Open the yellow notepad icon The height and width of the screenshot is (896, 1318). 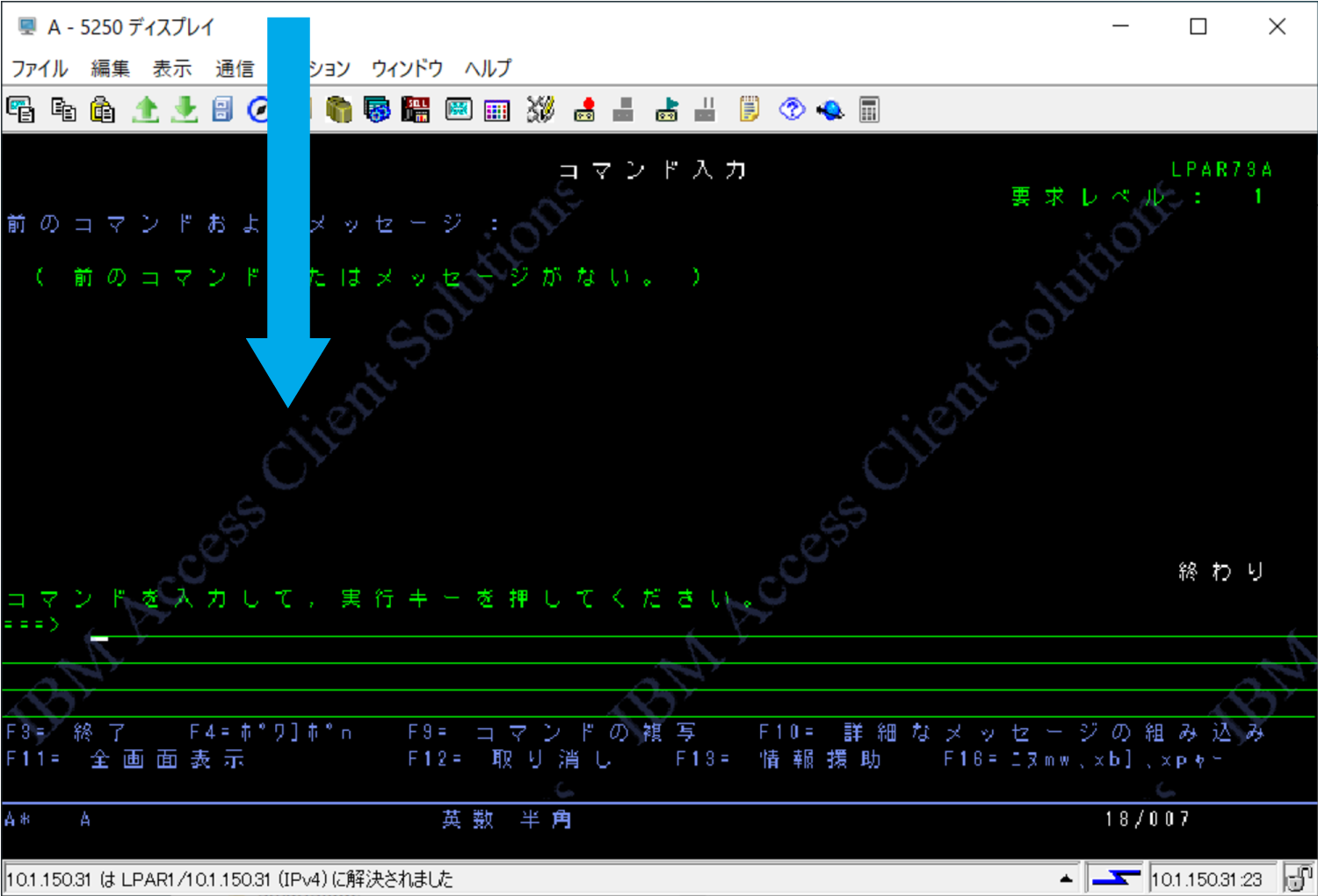[x=749, y=110]
